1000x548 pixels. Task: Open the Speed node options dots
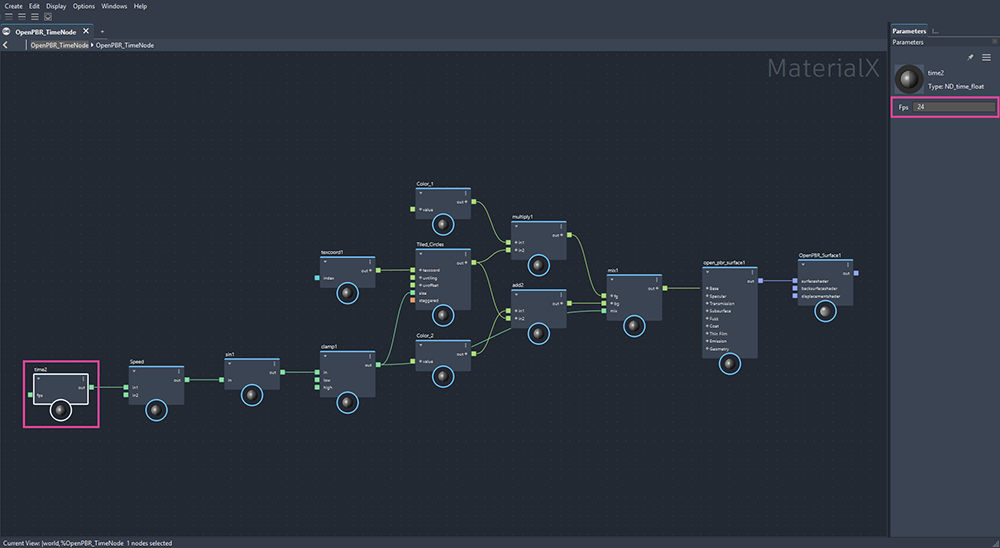179,371
